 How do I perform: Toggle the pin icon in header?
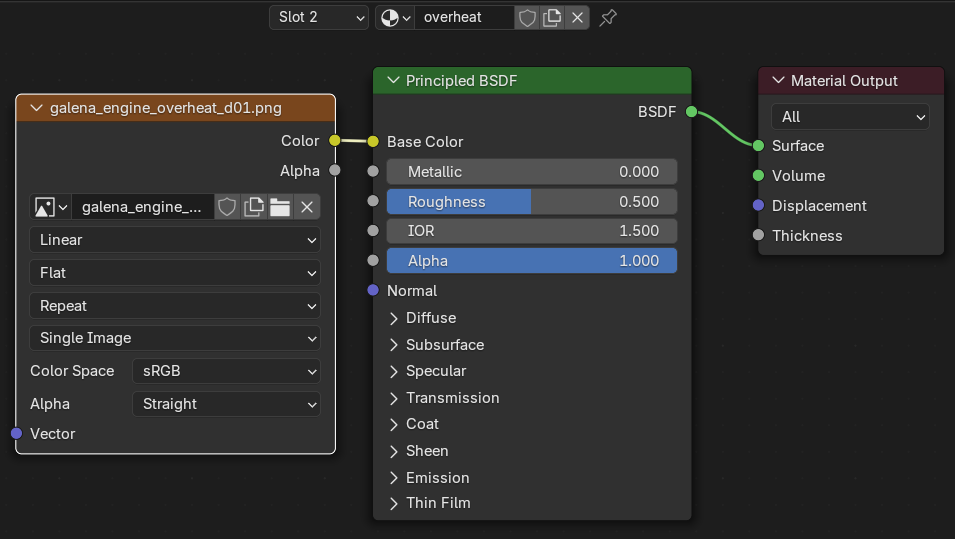point(608,17)
